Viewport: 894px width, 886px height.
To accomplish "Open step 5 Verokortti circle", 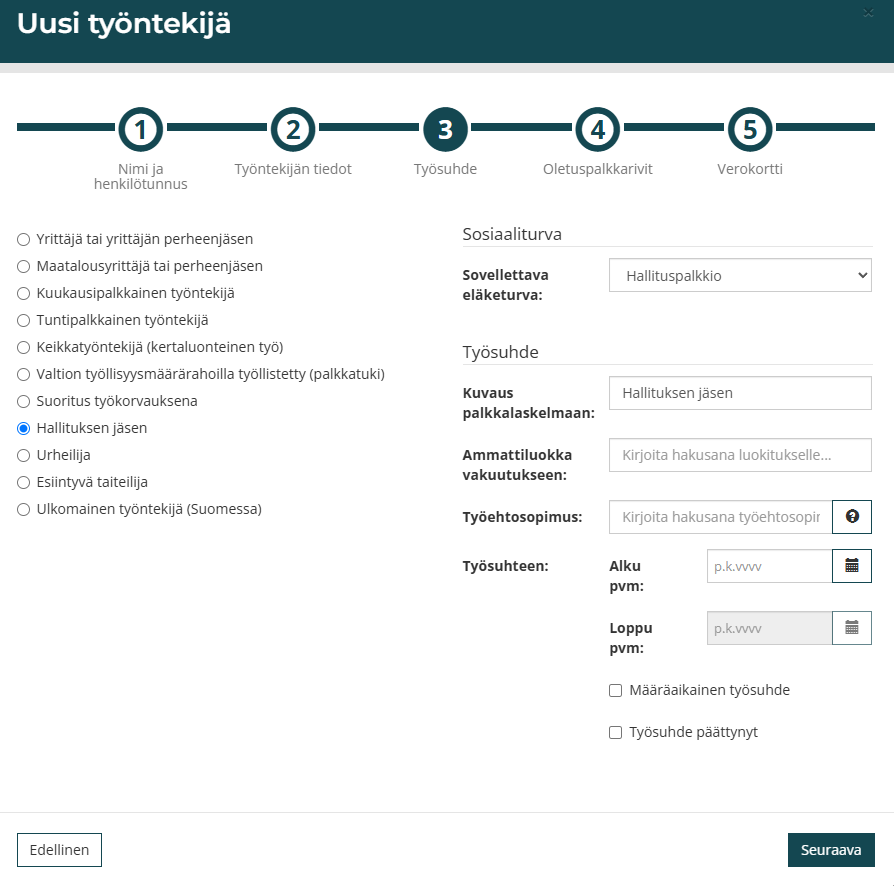I will [x=750, y=129].
